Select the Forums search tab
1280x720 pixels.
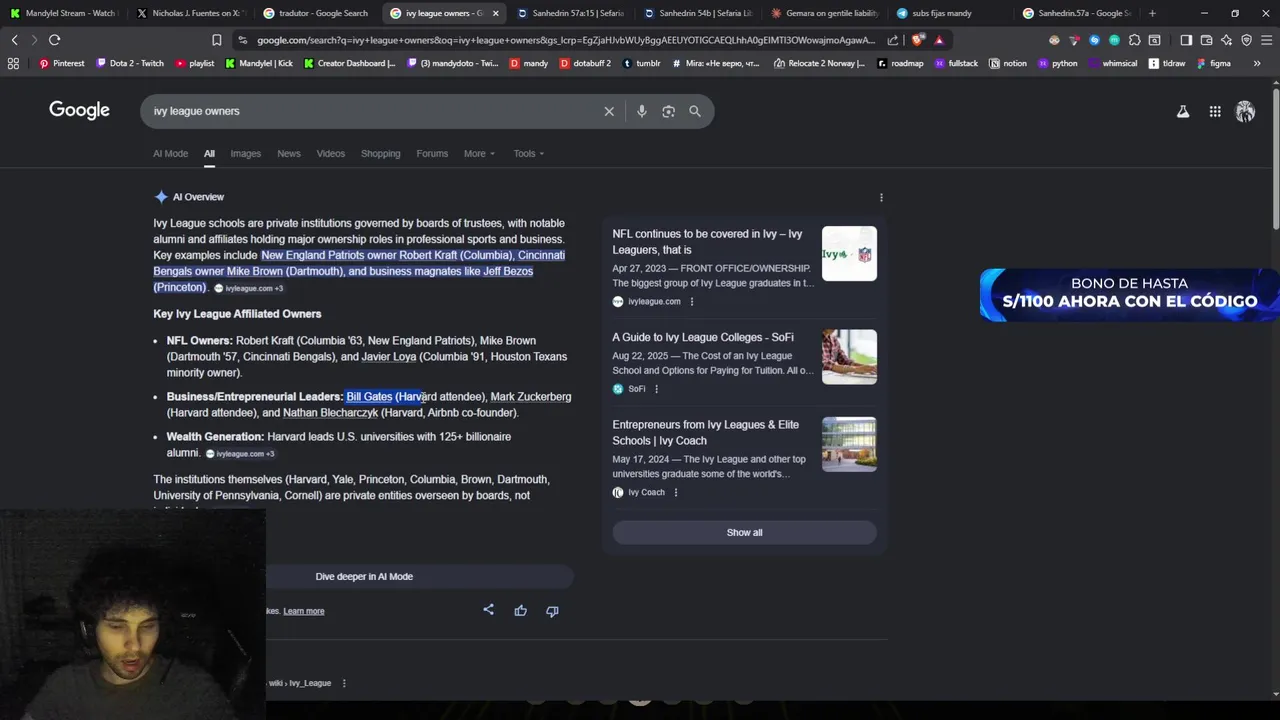[432, 153]
